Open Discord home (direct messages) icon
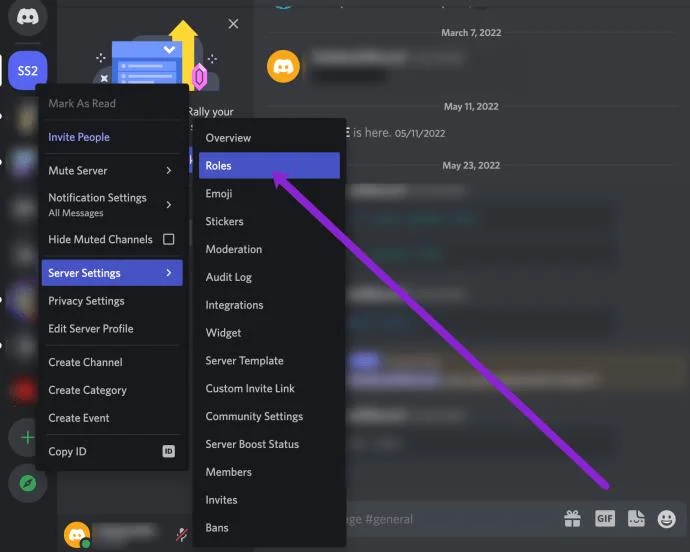This screenshot has height=552, width=690. pyautogui.click(x=27, y=17)
